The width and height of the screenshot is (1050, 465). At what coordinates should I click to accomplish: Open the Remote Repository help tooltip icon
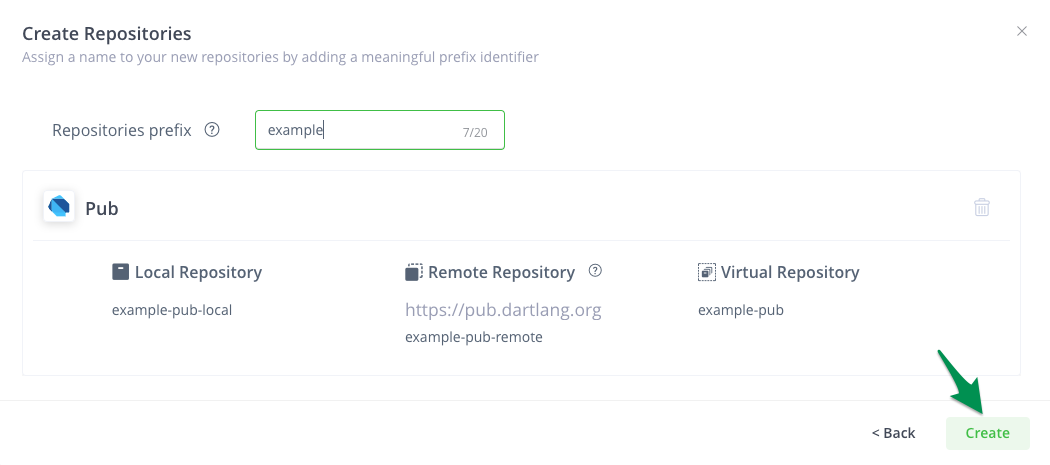coord(595,271)
